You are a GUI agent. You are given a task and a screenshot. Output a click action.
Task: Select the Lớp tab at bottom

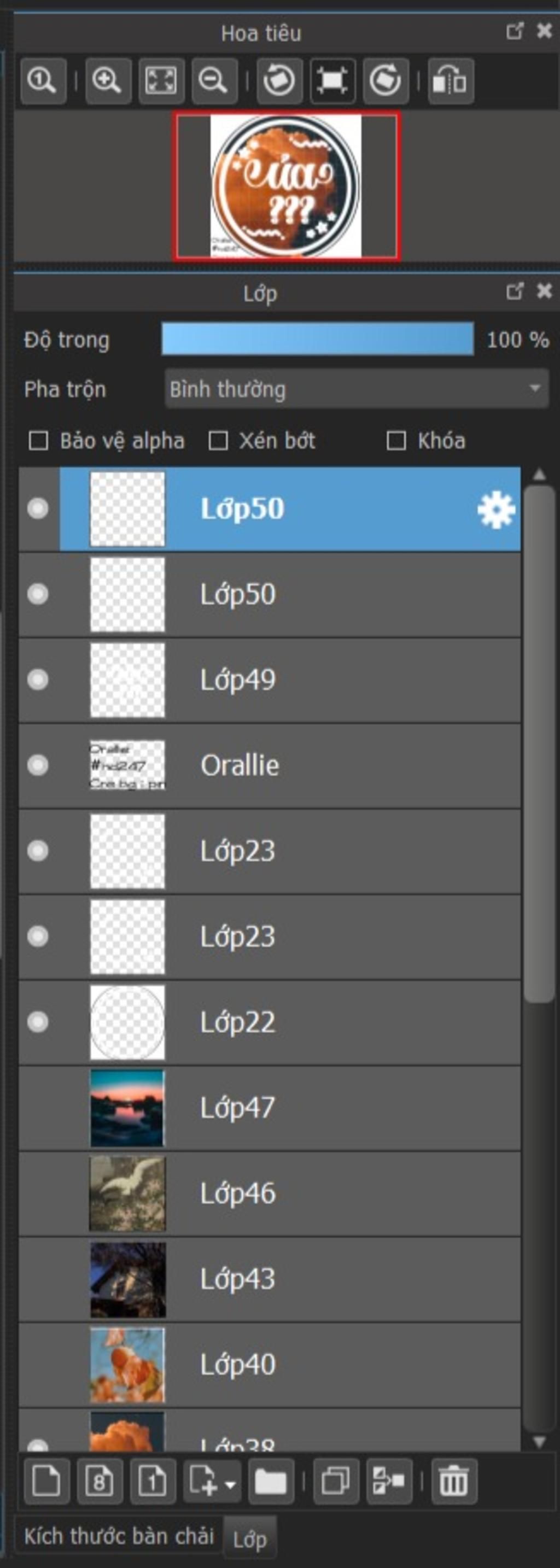coord(249,1540)
